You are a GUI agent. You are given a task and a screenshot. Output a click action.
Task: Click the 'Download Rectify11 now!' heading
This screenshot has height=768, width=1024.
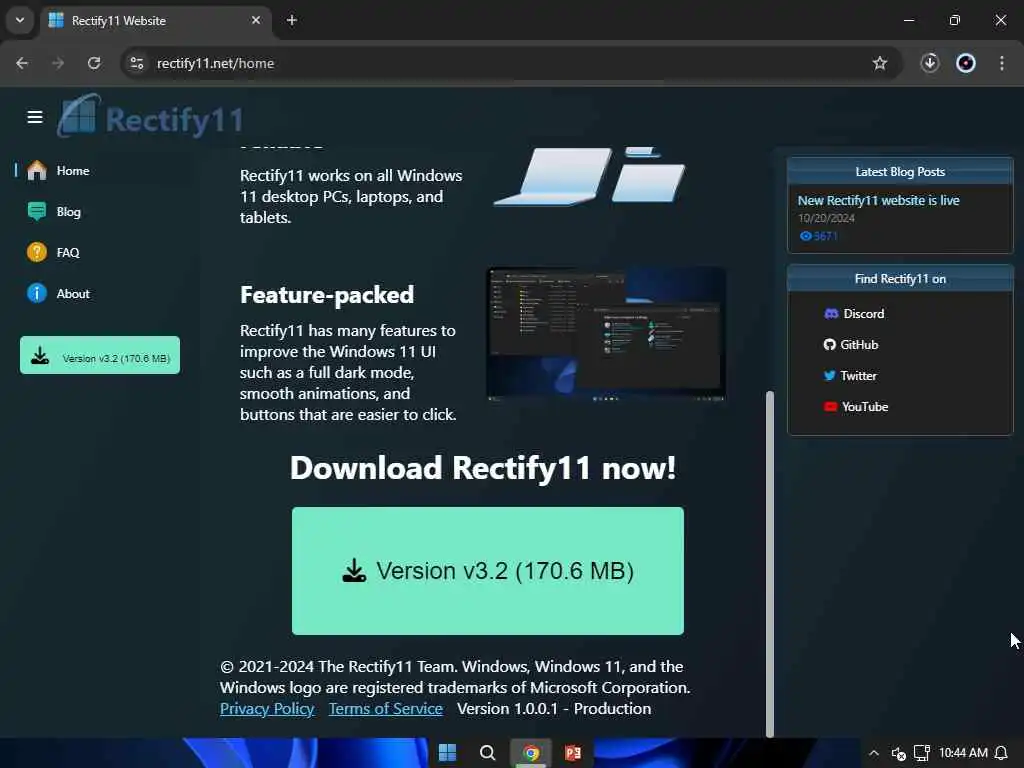click(x=483, y=468)
